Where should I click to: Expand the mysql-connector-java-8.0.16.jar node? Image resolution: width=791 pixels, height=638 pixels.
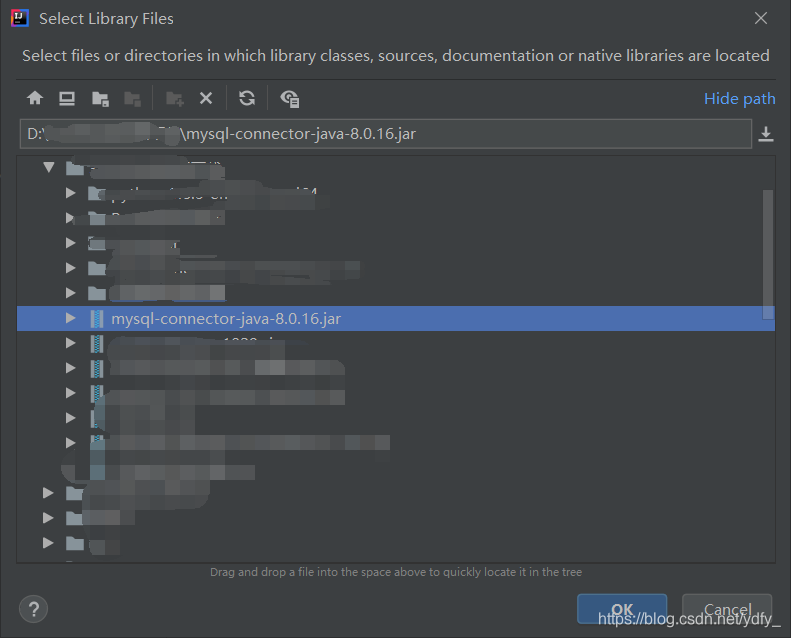(71, 318)
